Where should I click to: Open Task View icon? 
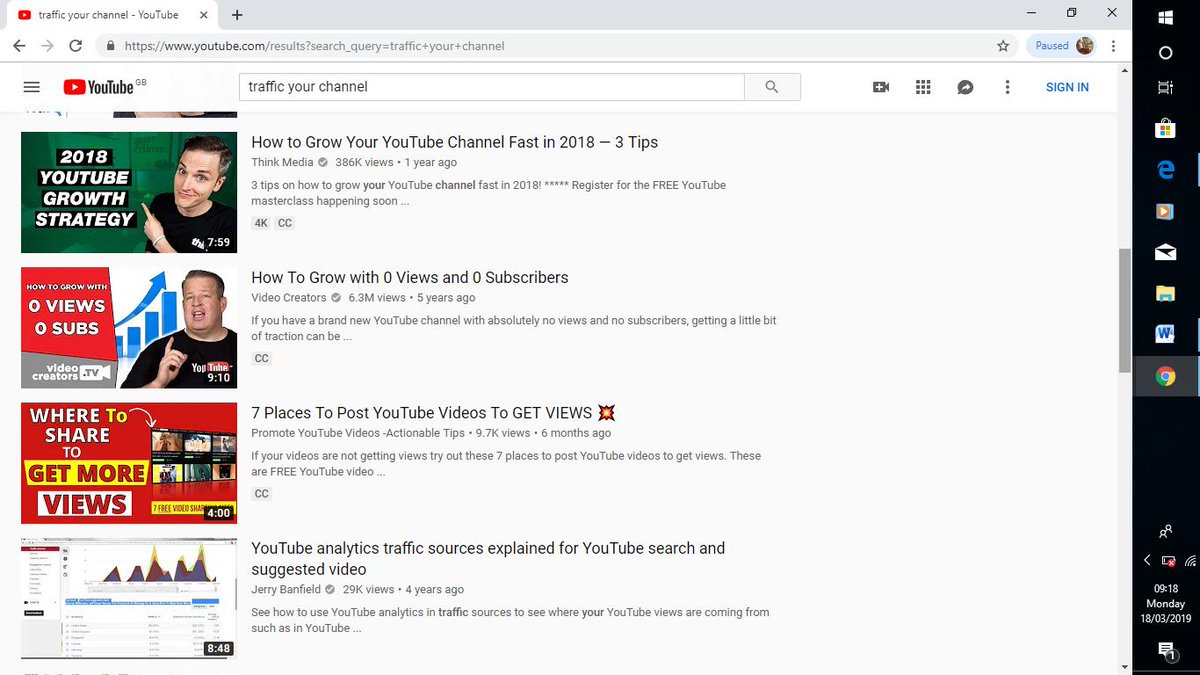tap(1165, 88)
